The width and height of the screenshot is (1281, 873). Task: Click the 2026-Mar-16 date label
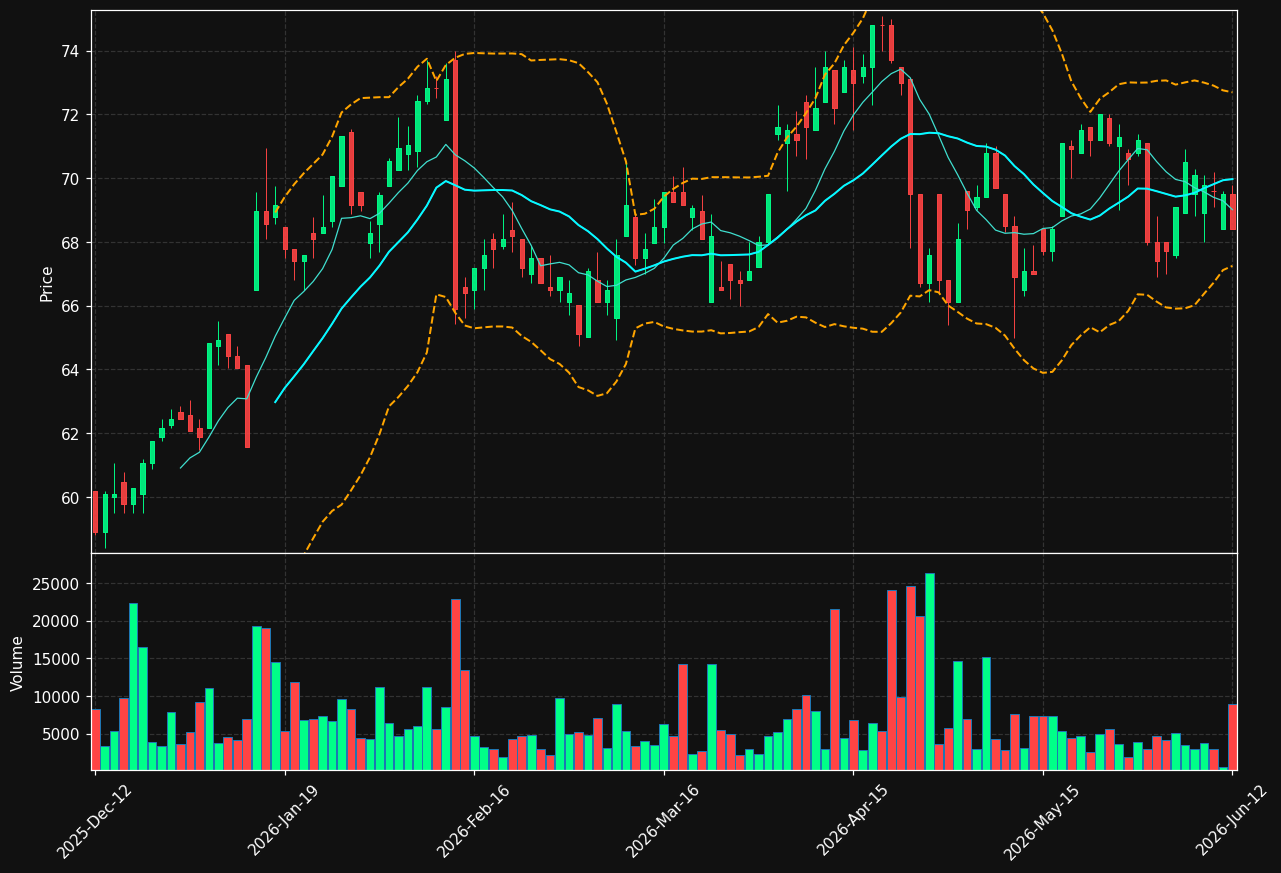(663, 821)
